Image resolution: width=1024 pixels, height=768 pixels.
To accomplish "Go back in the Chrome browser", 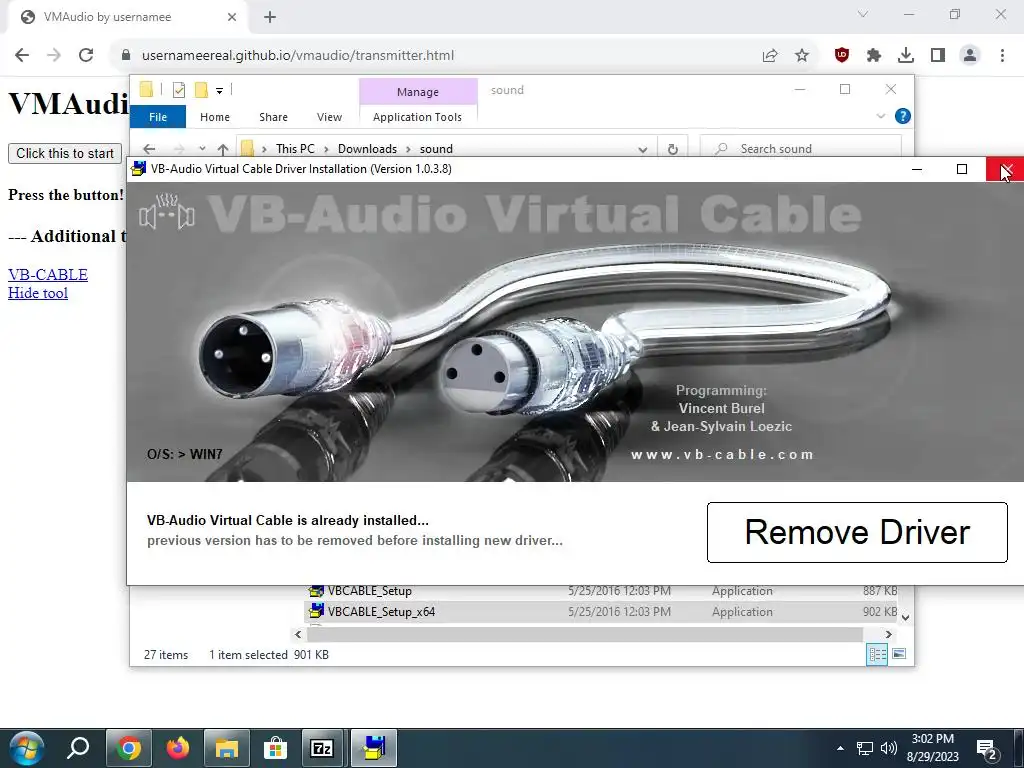I will click(22, 56).
